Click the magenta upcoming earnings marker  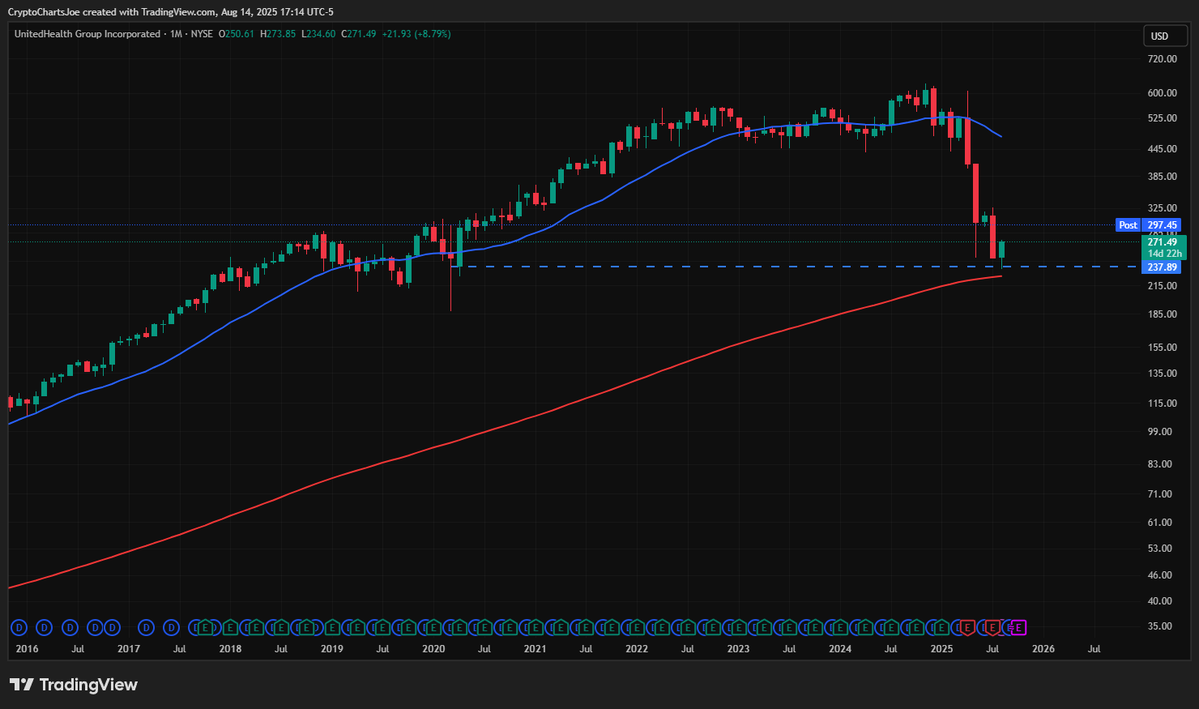[1019, 628]
